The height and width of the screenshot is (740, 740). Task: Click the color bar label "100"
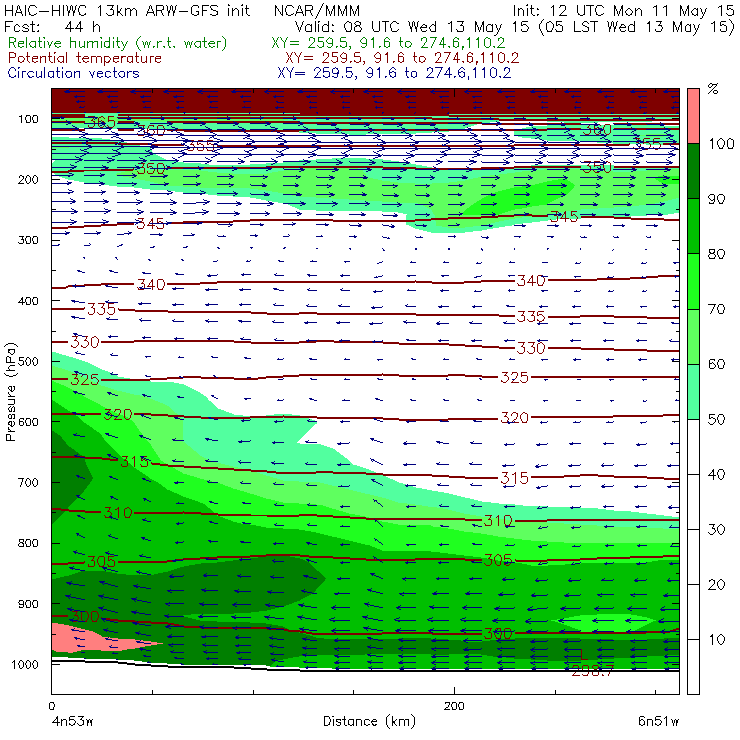[x=721, y=143]
